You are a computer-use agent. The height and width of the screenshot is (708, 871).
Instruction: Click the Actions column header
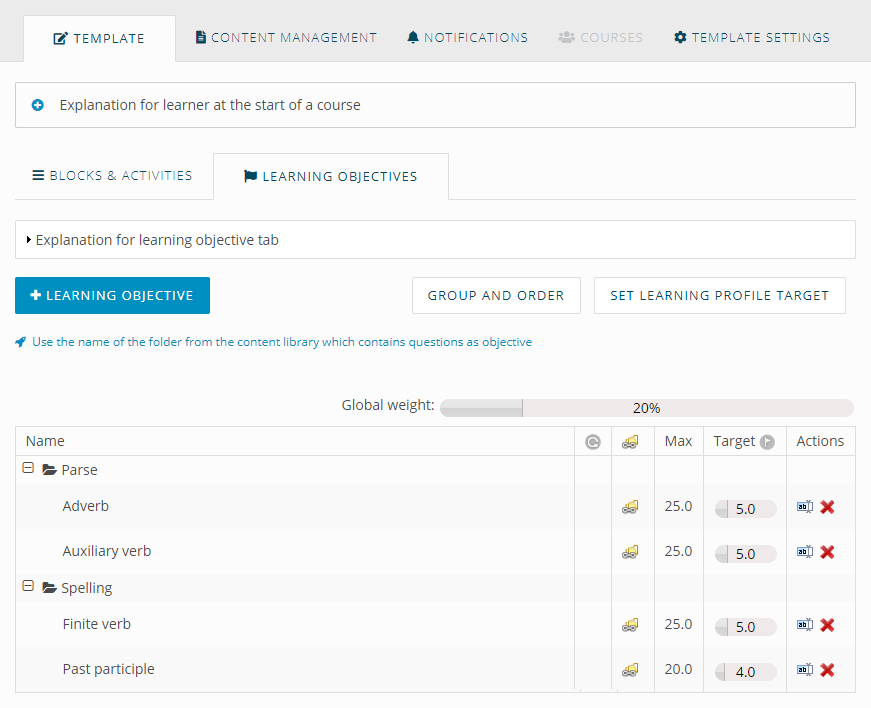(820, 441)
